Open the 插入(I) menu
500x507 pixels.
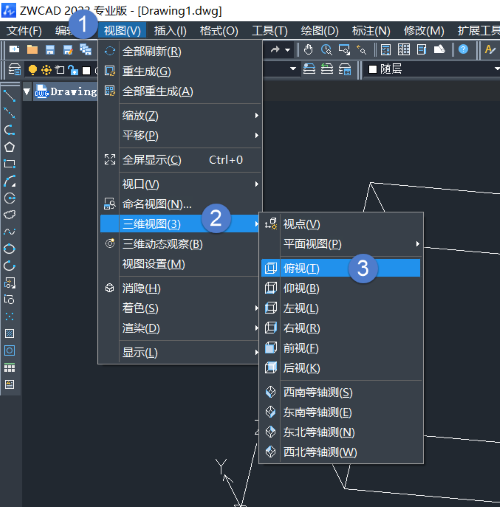170,31
